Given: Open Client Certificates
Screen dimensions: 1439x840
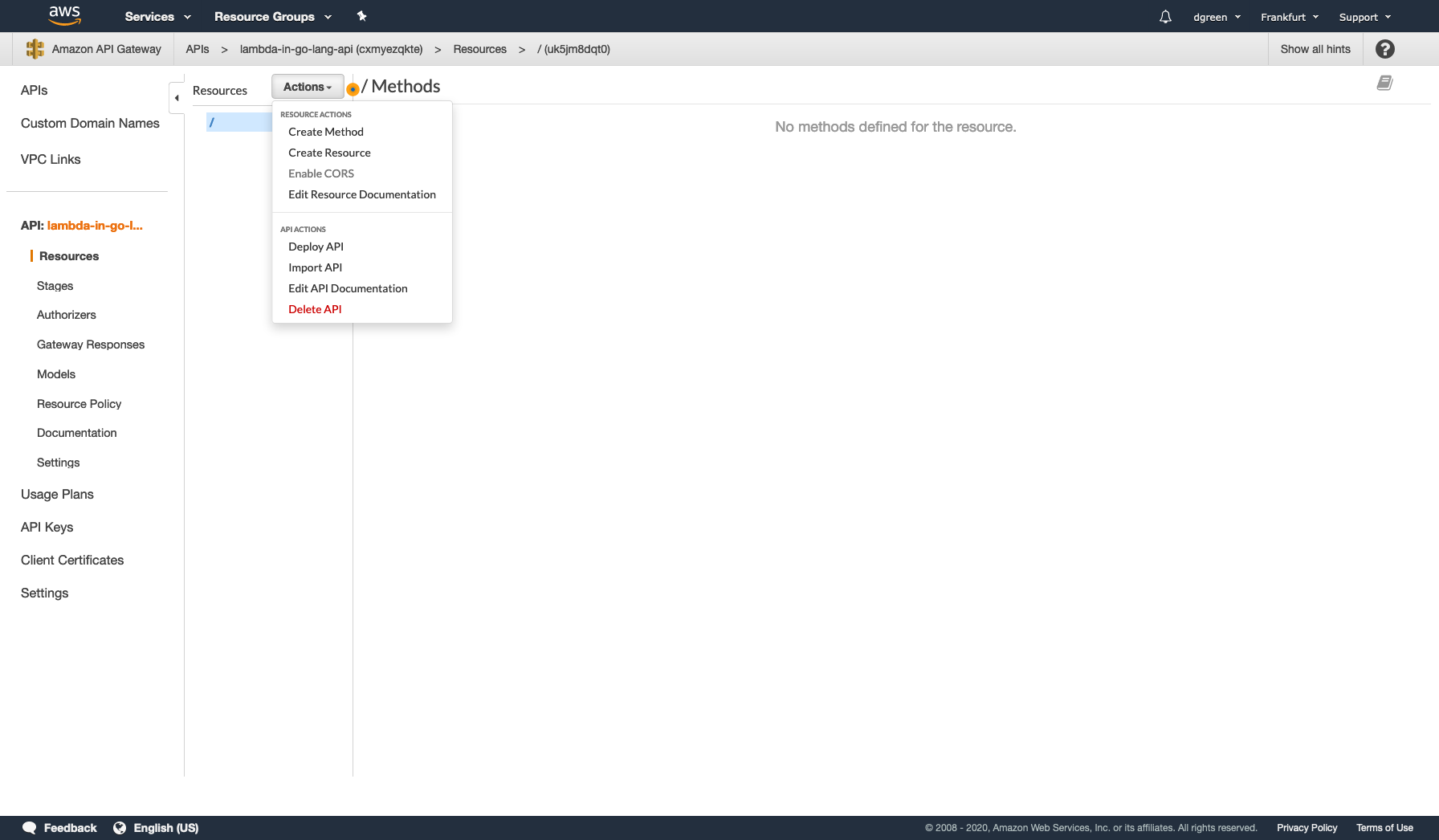Looking at the screenshot, I should tap(72, 560).
